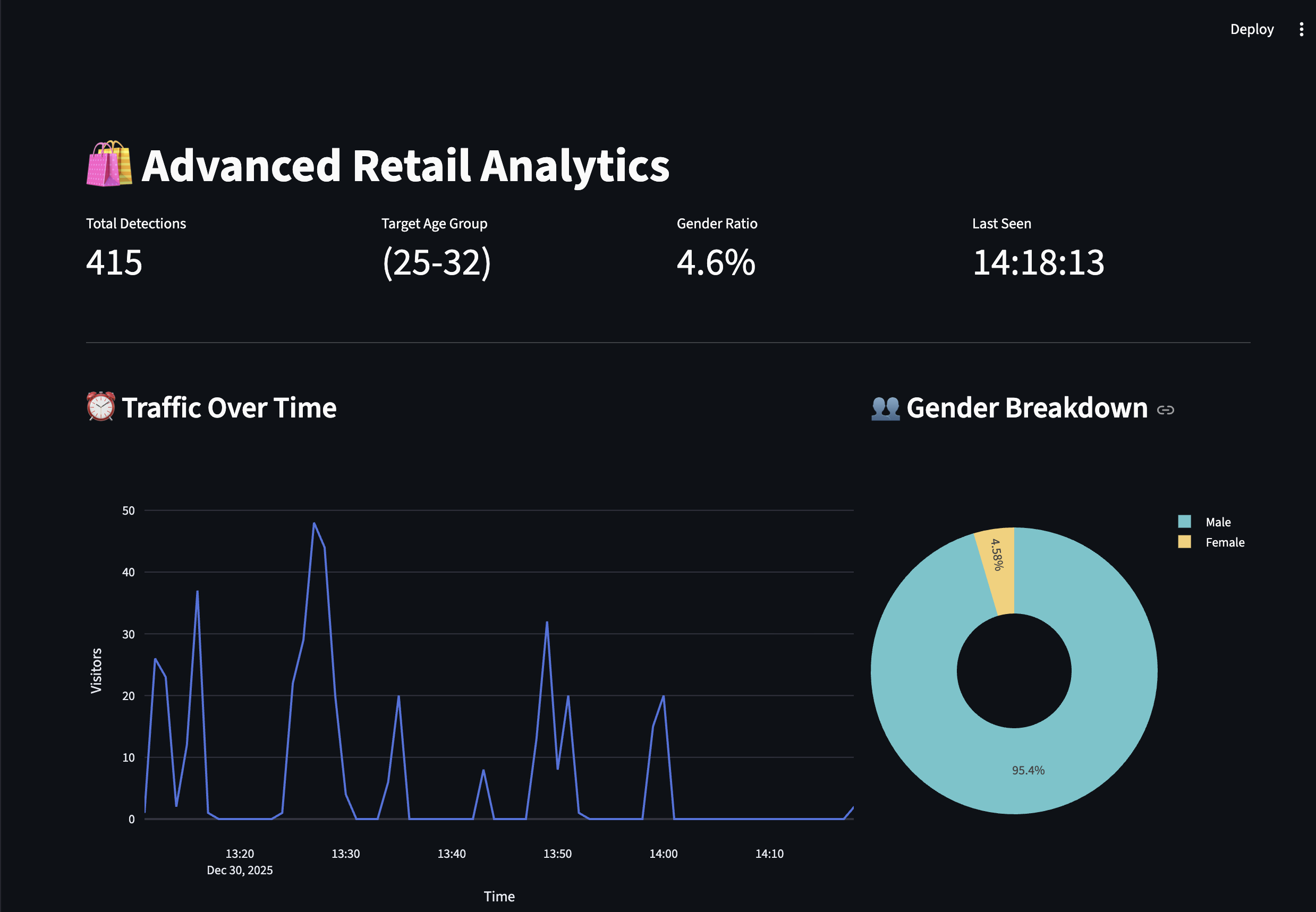Click the Last Seen 14:18:13 value
Screen dimensions: 1316x912
tap(1038, 262)
